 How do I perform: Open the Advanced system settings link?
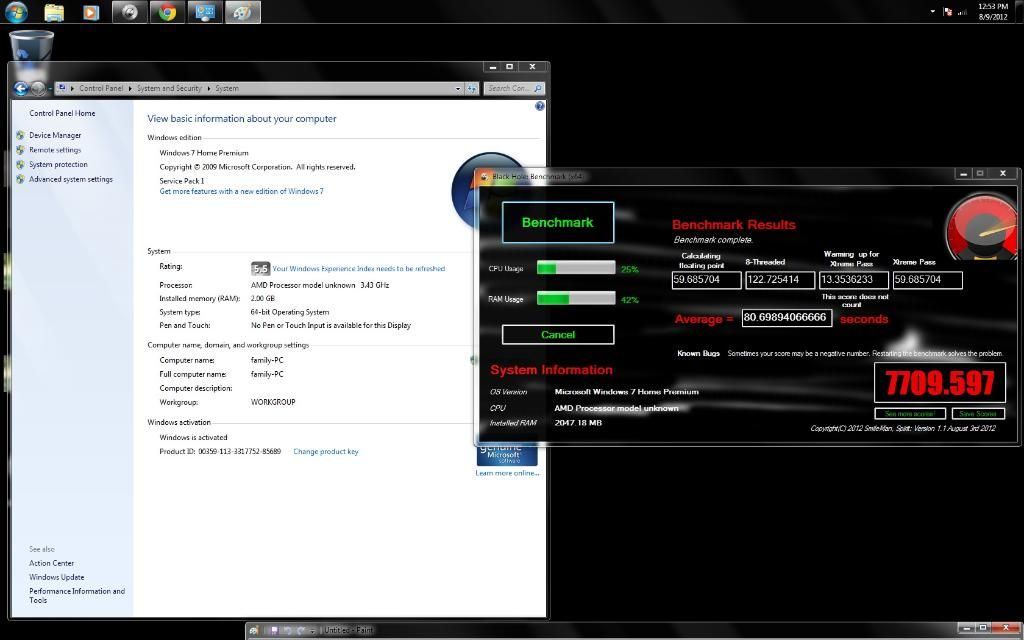(x=71, y=179)
